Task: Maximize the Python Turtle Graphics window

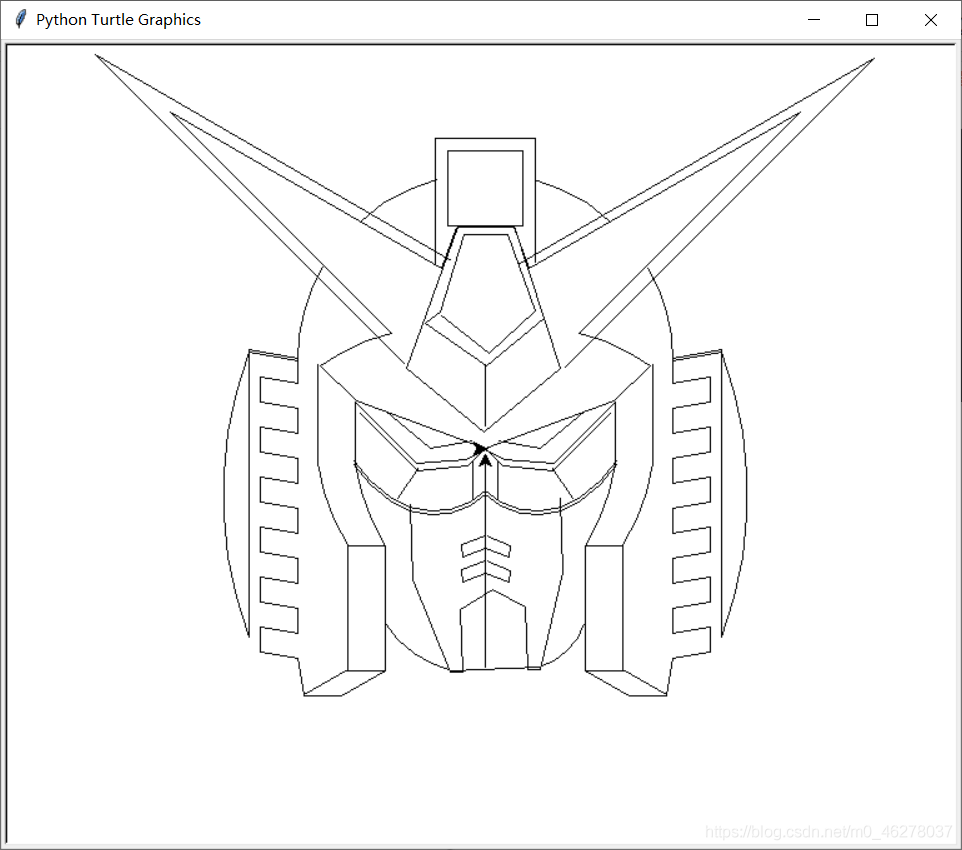Action: [872, 20]
